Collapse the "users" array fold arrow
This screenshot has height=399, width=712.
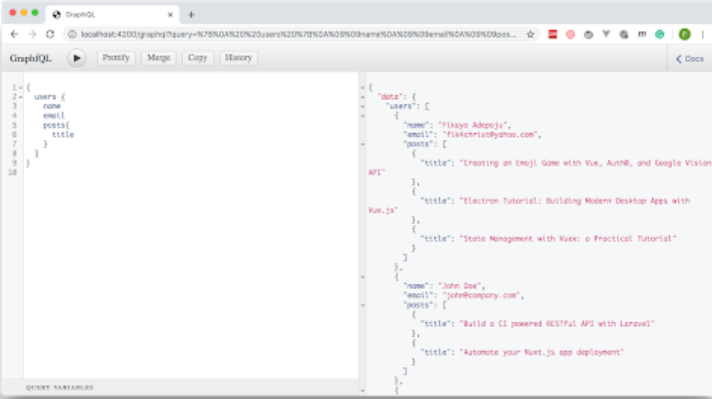coord(362,106)
